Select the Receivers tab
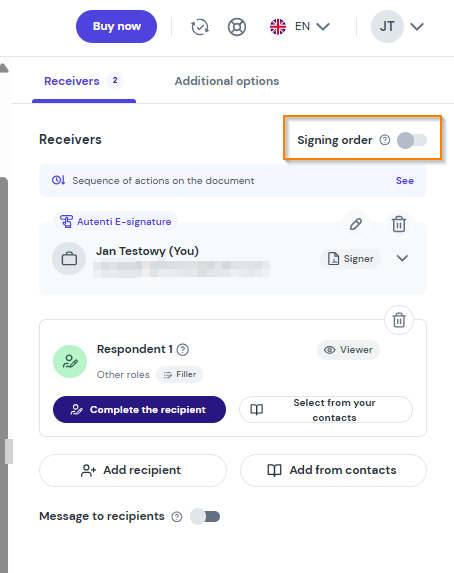The image size is (454, 573). (x=84, y=81)
